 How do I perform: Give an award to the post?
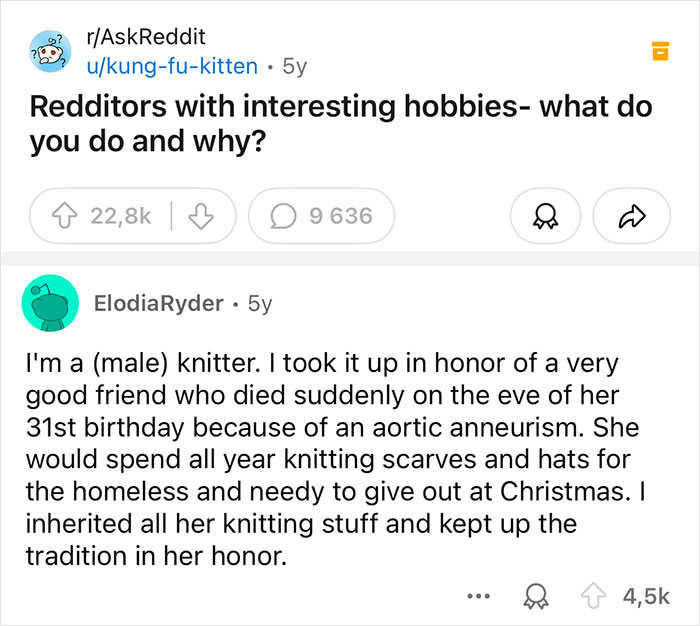pyautogui.click(x=546, y=217)
